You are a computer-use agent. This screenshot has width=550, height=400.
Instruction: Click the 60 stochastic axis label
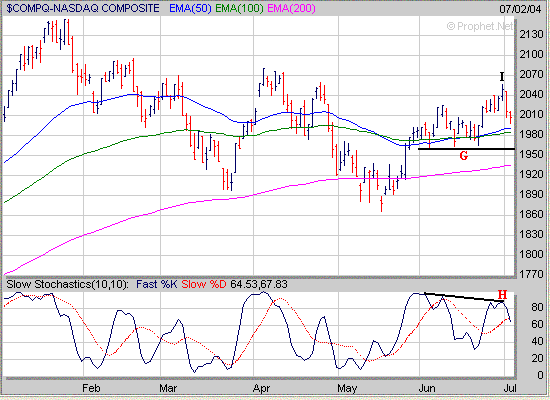tap(537, 324)
